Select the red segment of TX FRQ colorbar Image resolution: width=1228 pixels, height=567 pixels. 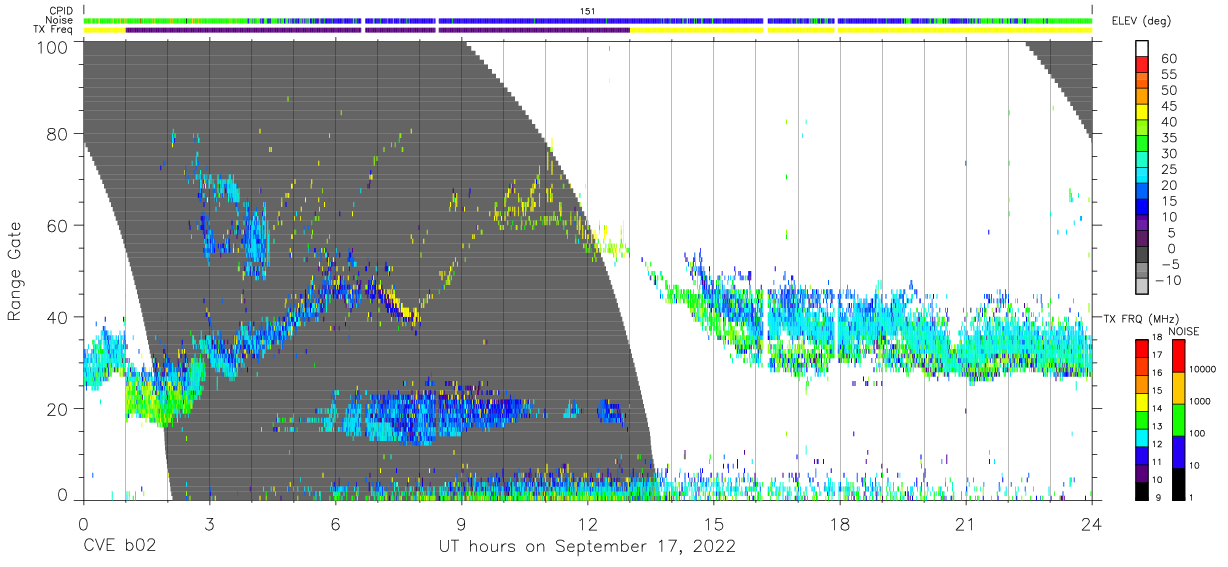(x=1143, y=347)
